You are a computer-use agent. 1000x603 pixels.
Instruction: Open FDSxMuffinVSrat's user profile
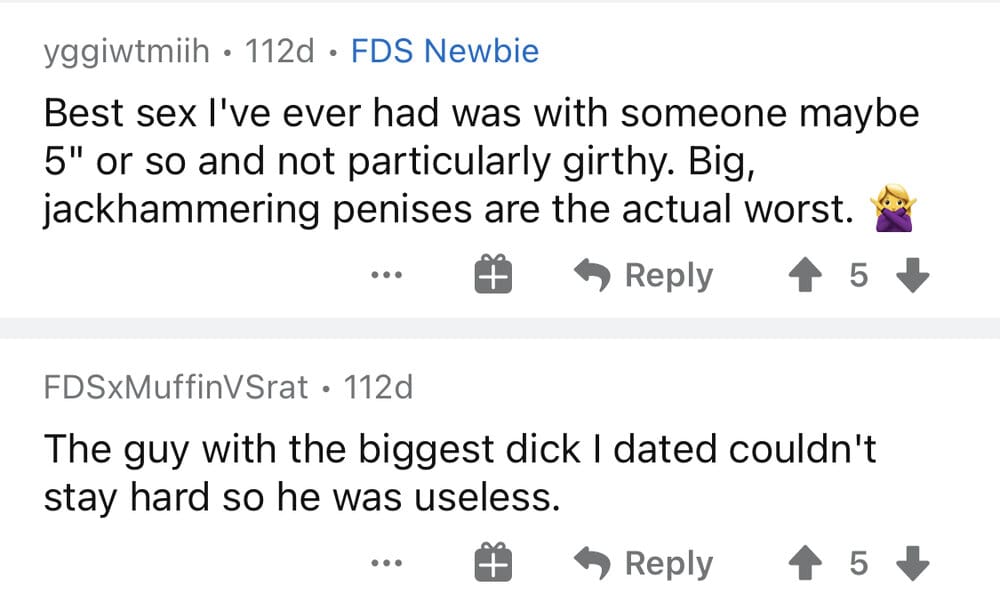click(x=176, y=387)
